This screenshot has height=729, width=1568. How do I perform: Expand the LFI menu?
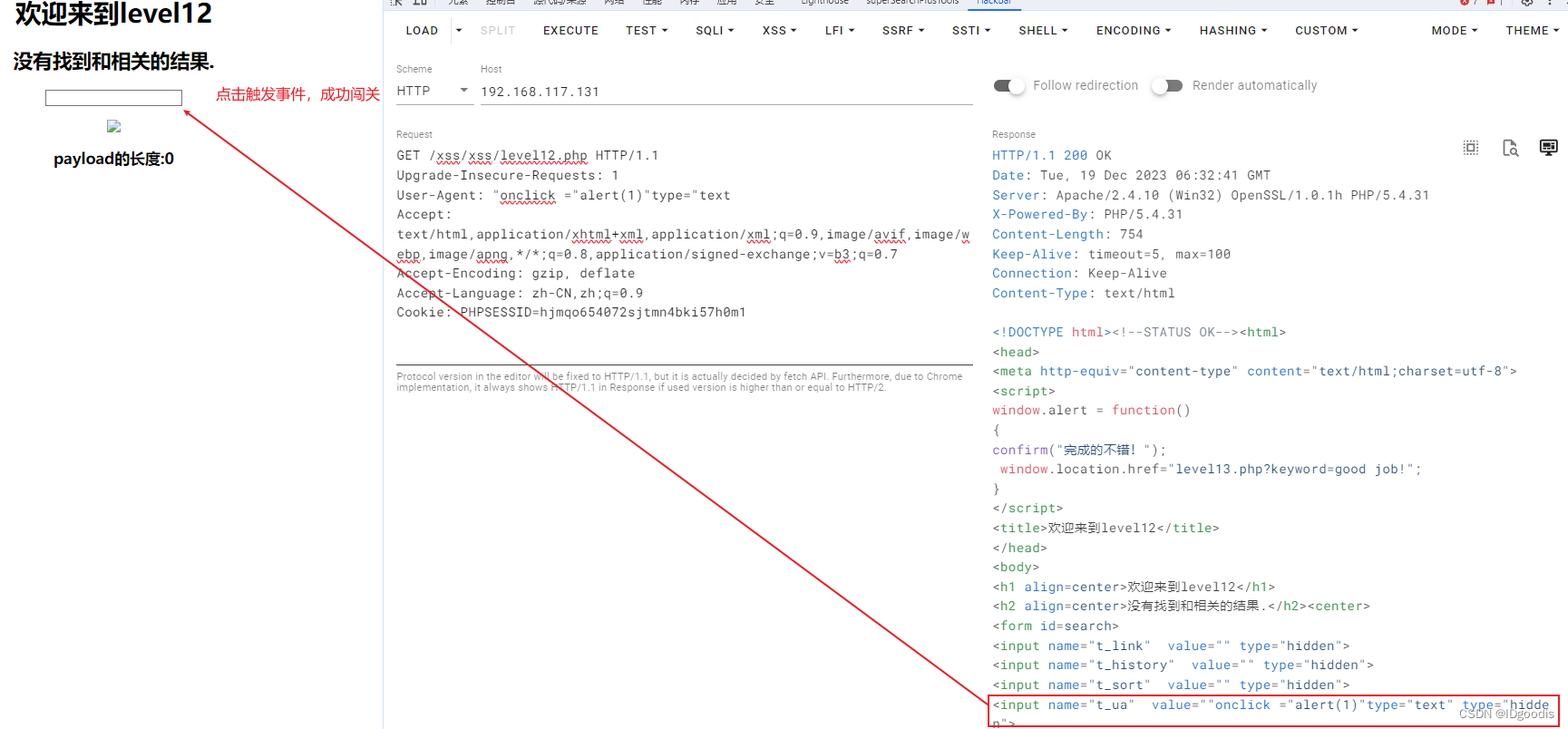[840, 31]
